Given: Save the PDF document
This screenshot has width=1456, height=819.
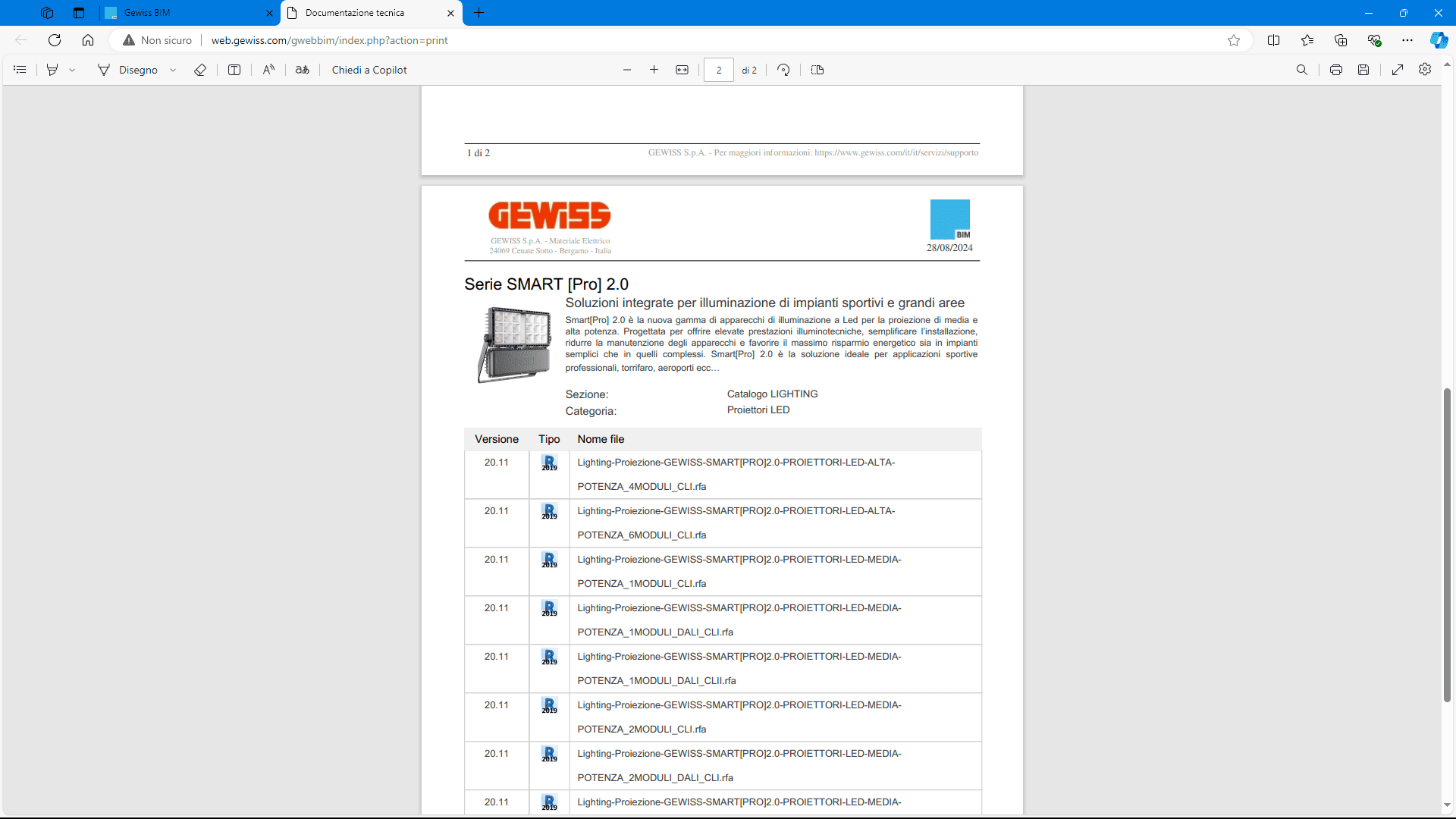Looking at the screenshot, I should (x=1363, y=70).
